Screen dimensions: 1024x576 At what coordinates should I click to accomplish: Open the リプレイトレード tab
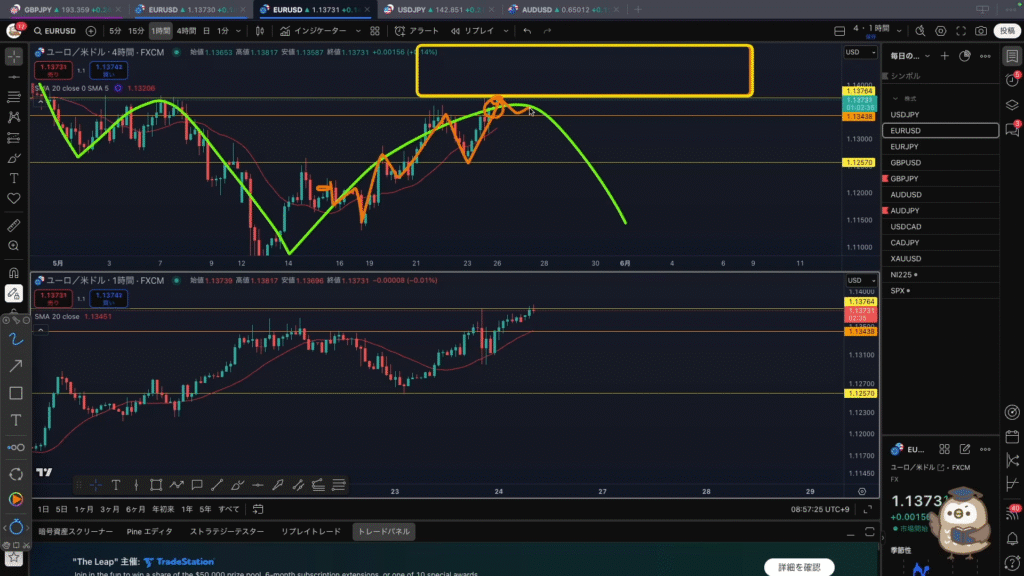click(311, 532)
